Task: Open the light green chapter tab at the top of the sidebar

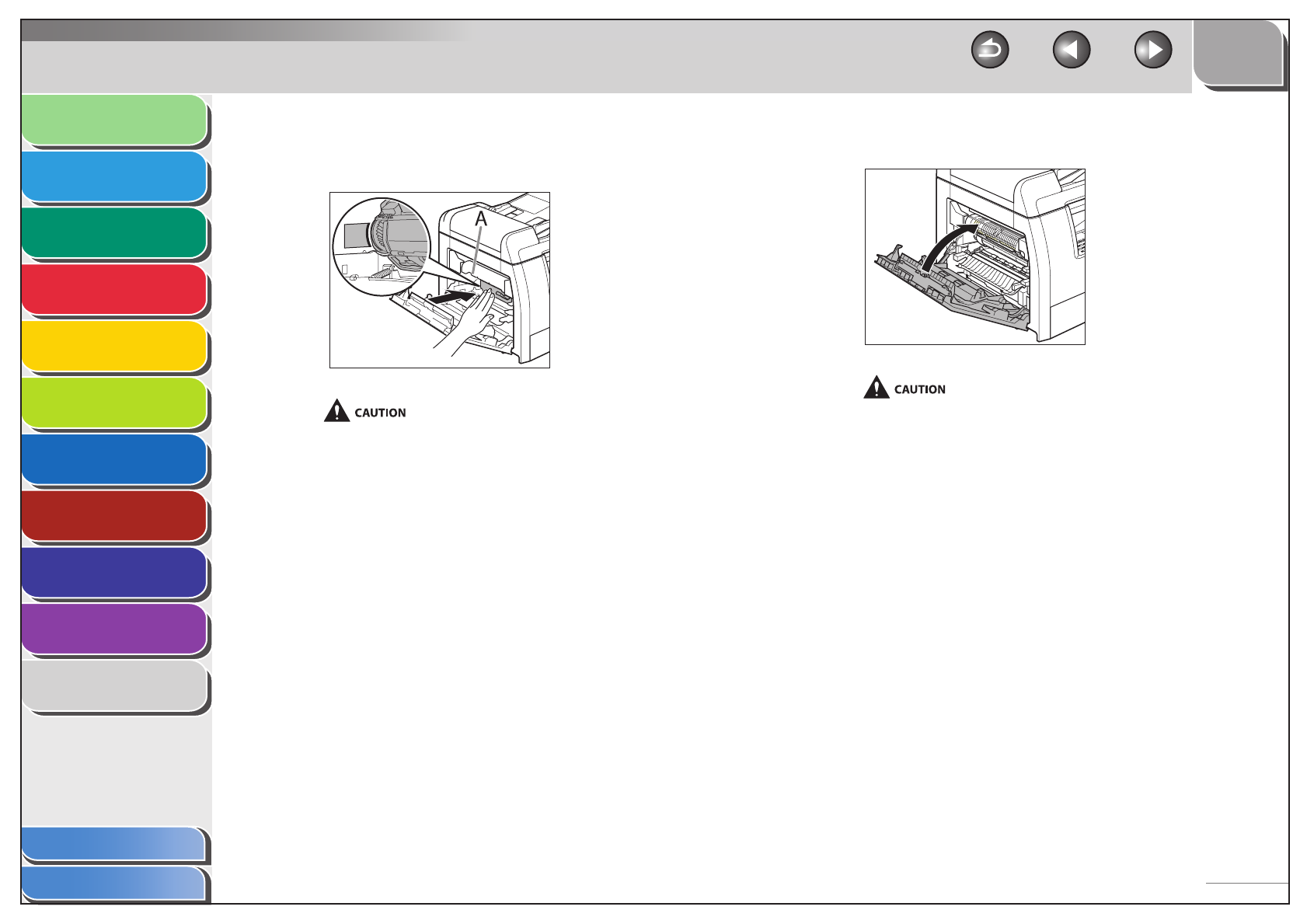Action: [115, 120]
